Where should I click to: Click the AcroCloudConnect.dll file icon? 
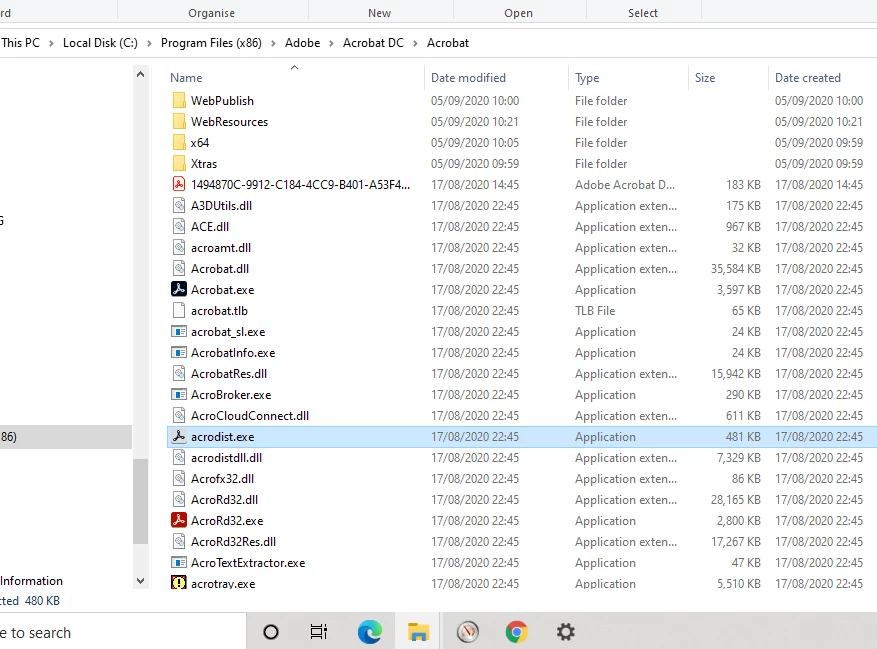179,415
